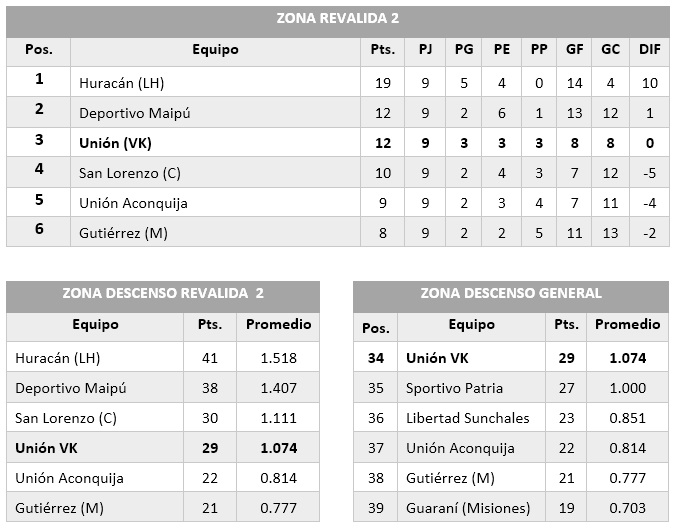This screenshot has height=529, width=677.
Task: Select the 1.518 promedio value
Action: (278, 358)
